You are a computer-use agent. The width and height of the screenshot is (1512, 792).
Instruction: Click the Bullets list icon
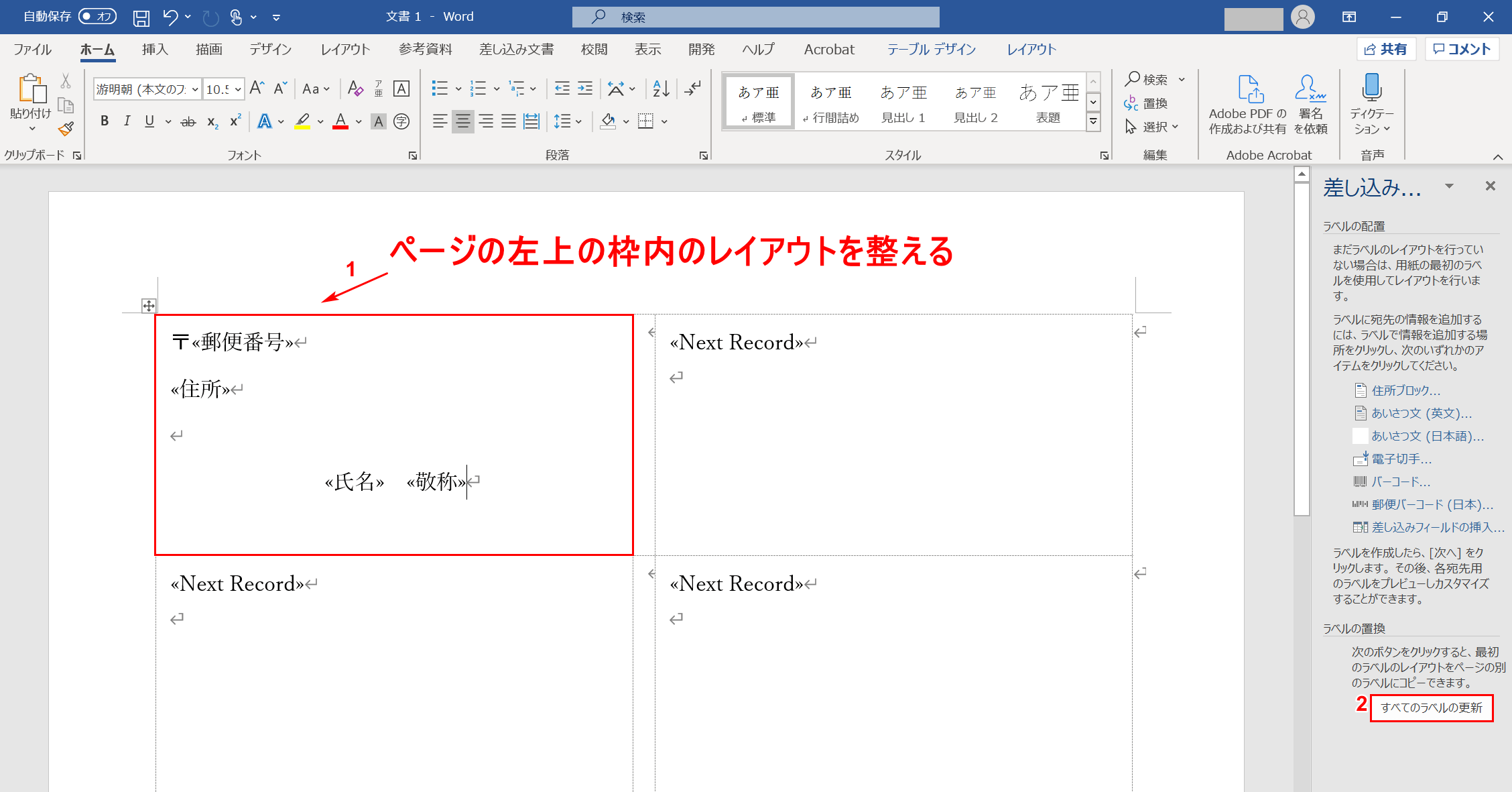[440, 89]
